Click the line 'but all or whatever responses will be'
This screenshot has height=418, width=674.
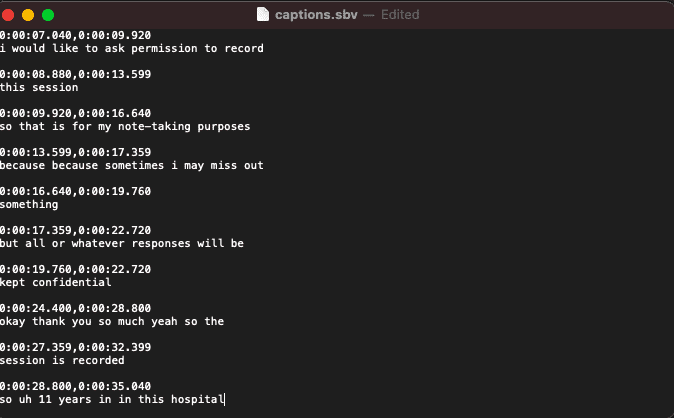coord(122,243)
